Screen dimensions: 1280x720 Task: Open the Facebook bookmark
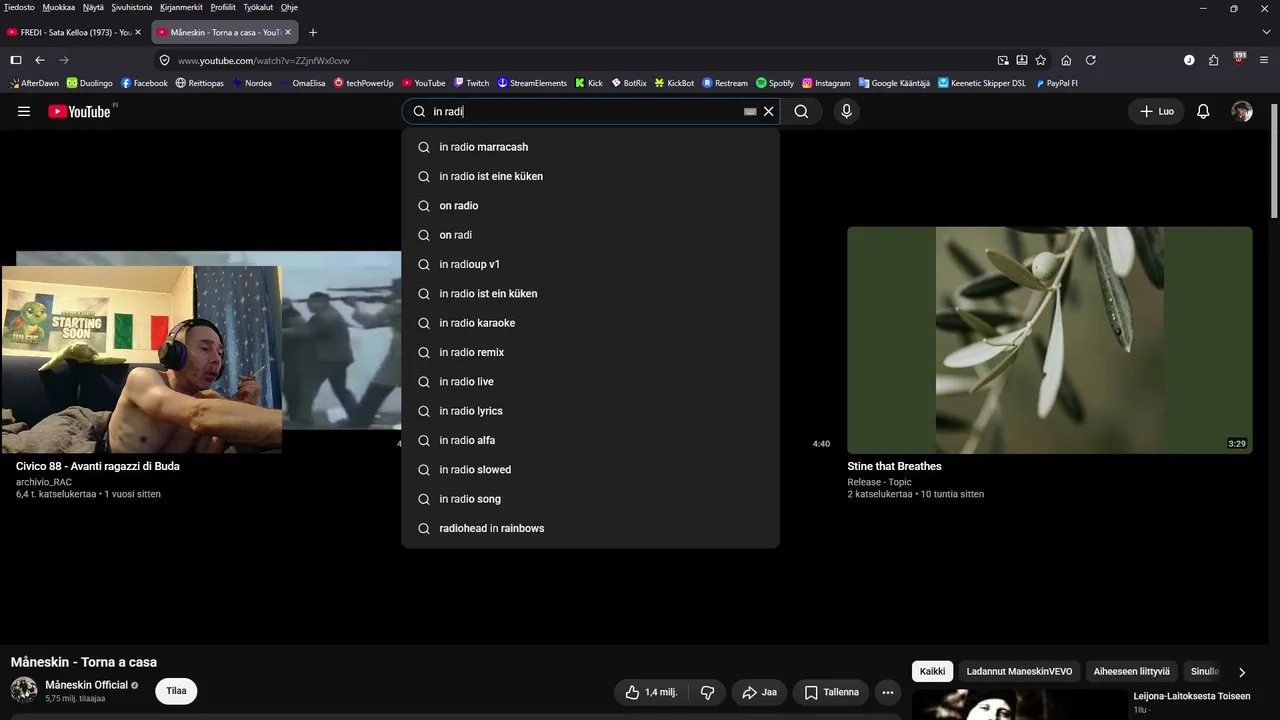coord(144,83)
